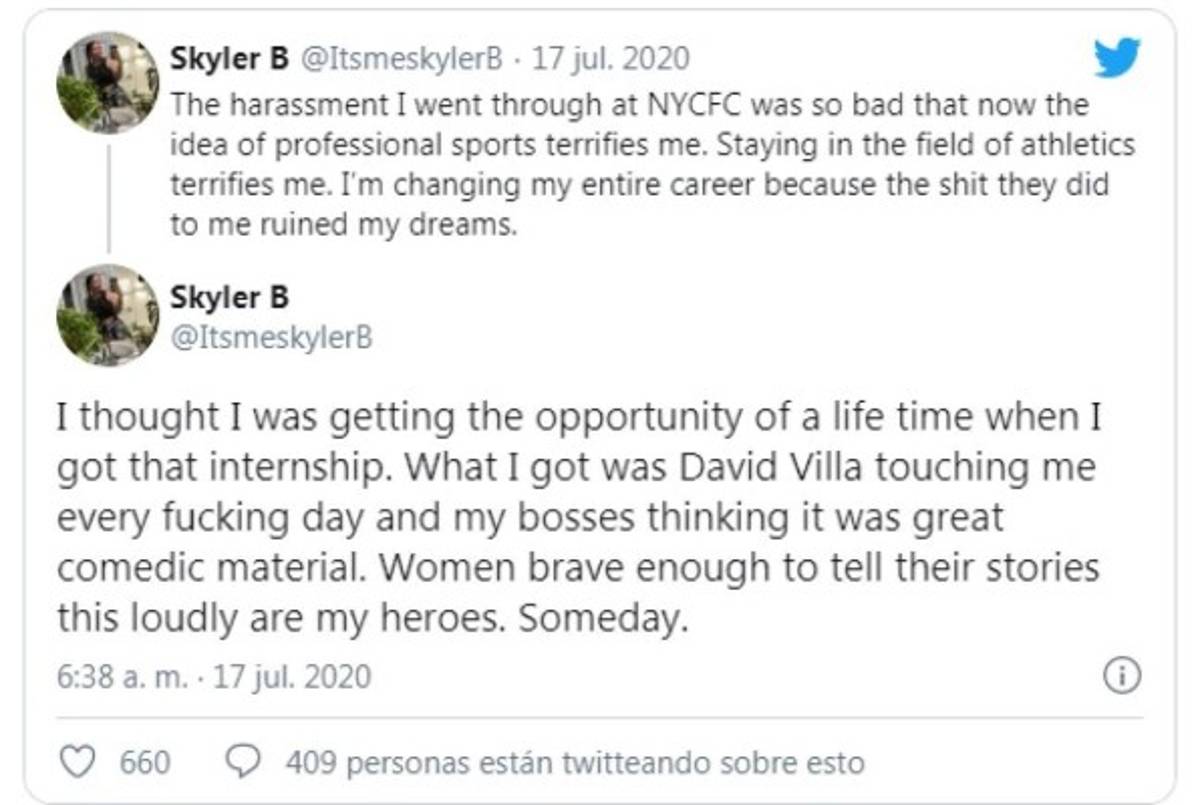This screenshot has height=805, width=1200.
Task: Like the tweet with the heart icon
Action: (76, 762)
